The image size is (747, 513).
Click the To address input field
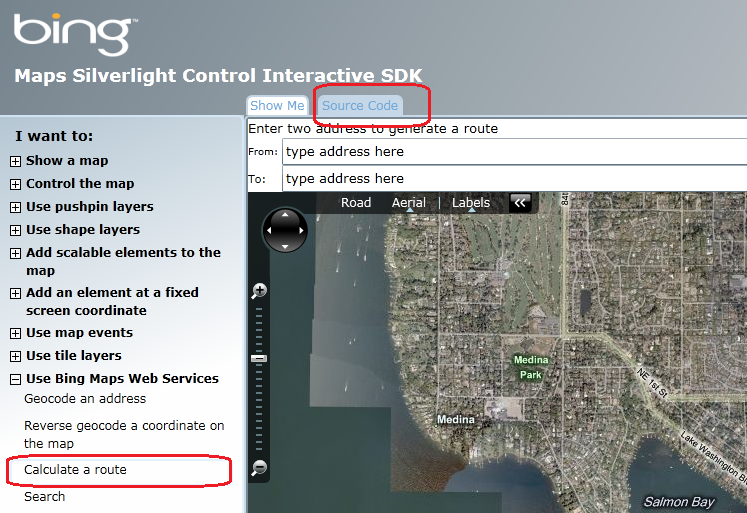[x=515, y=179]
